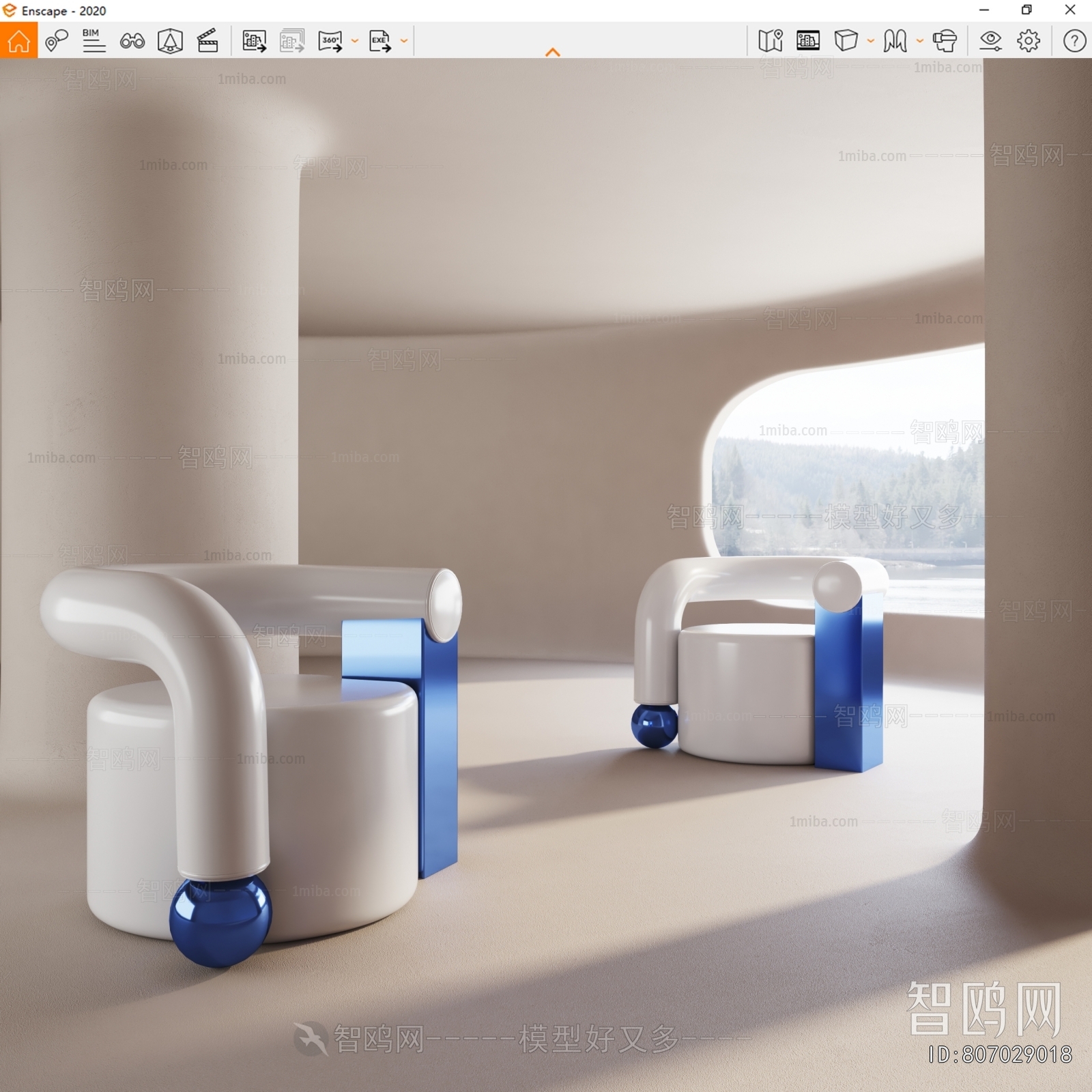Open Visual Settings eye icon
This screenshot has width=1092, height=1092.
(990, 41)
